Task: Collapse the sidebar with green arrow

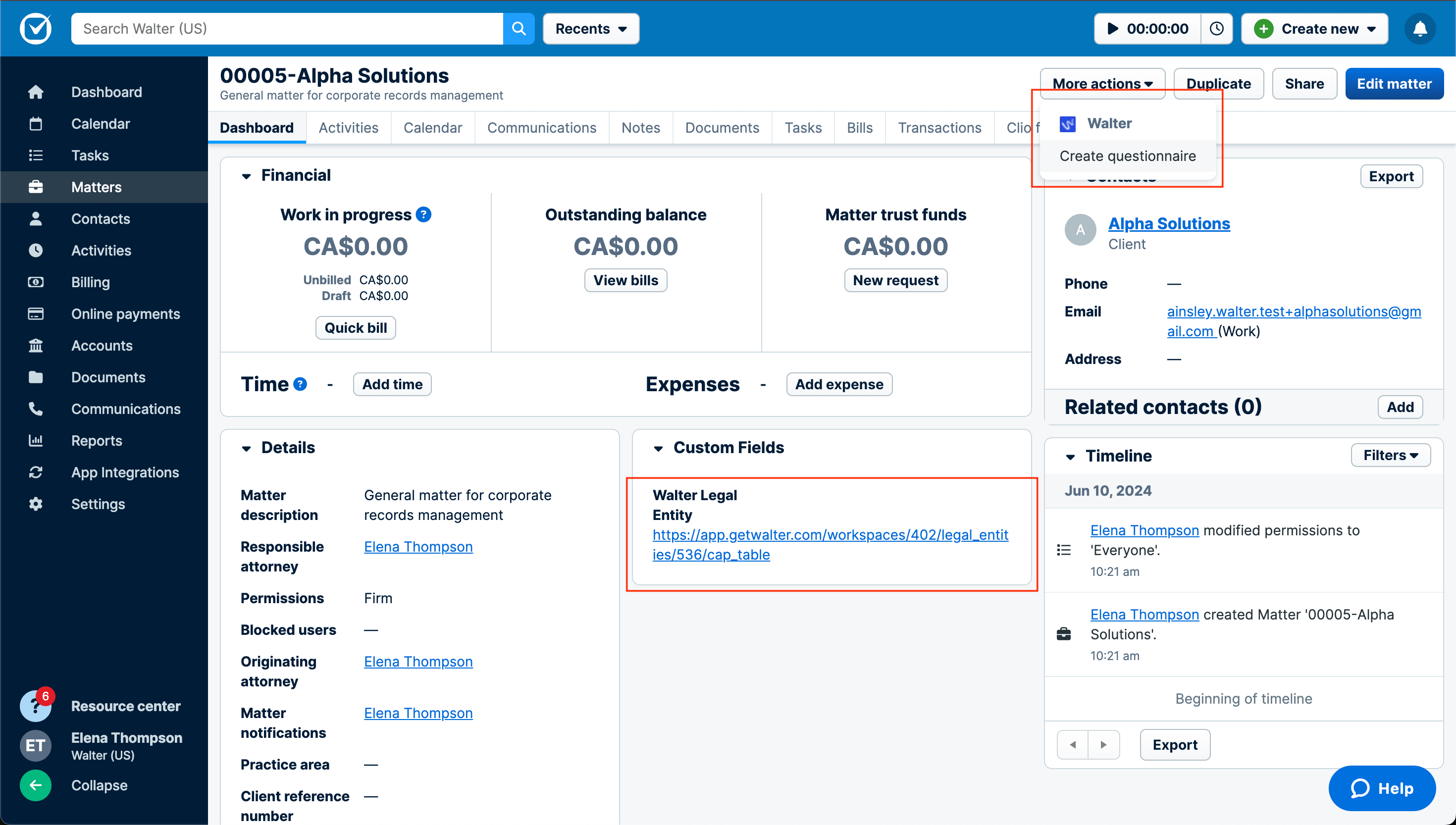Action: pyautogui.click(x=36, y=785)
